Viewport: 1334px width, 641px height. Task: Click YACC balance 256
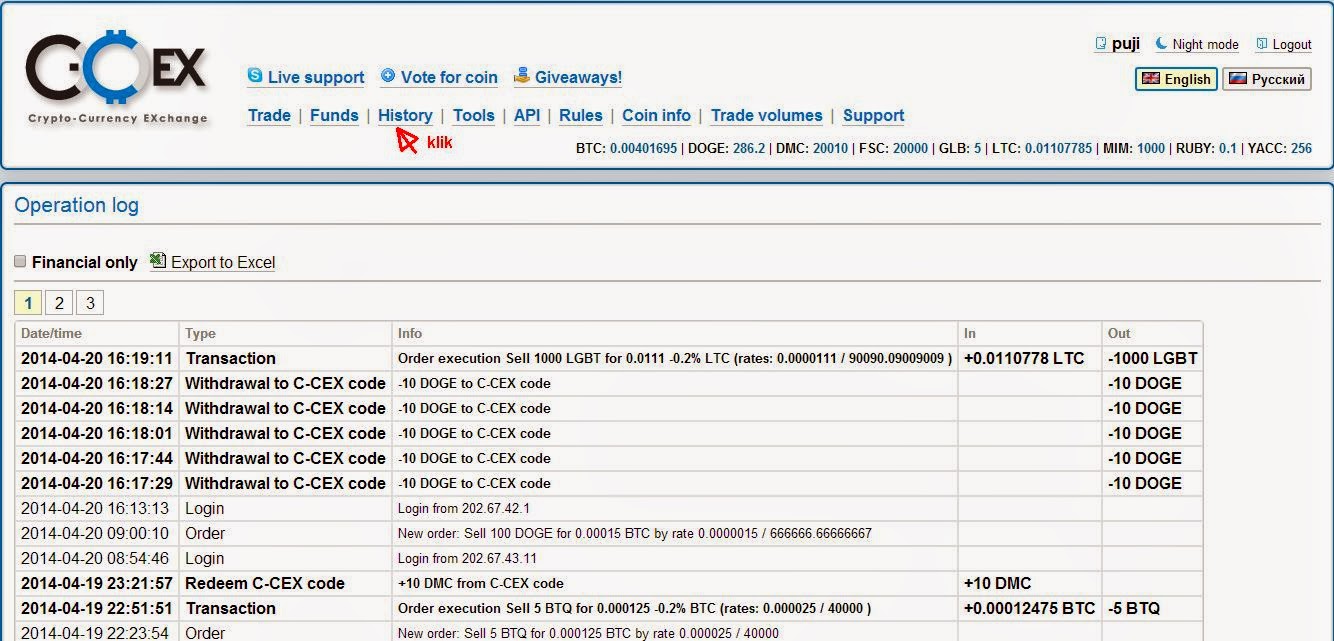tap(1301, 148)
